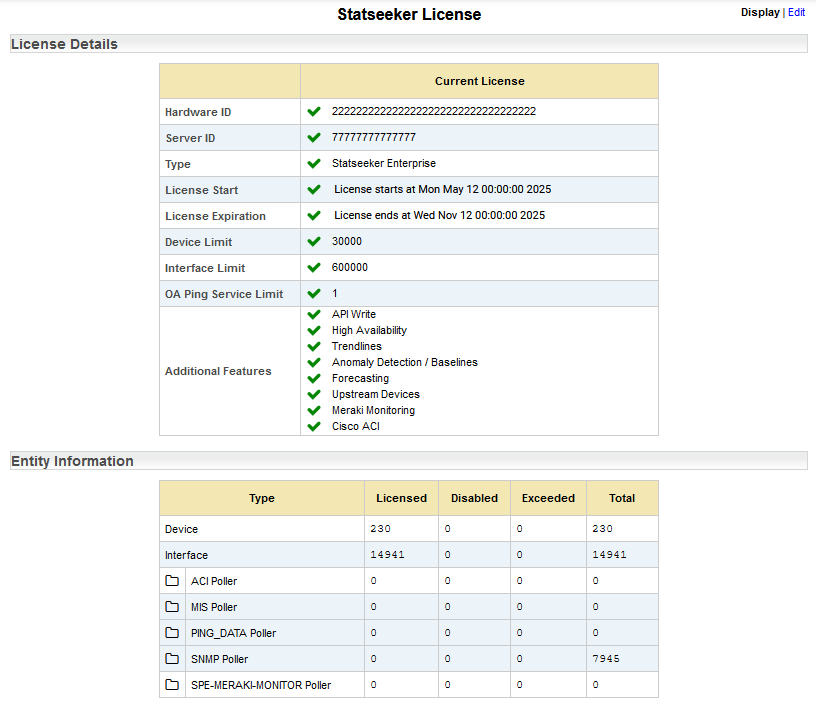Click the checkmark in the Interface Limit row
The image size is (816, 710).
pos(314,268)
